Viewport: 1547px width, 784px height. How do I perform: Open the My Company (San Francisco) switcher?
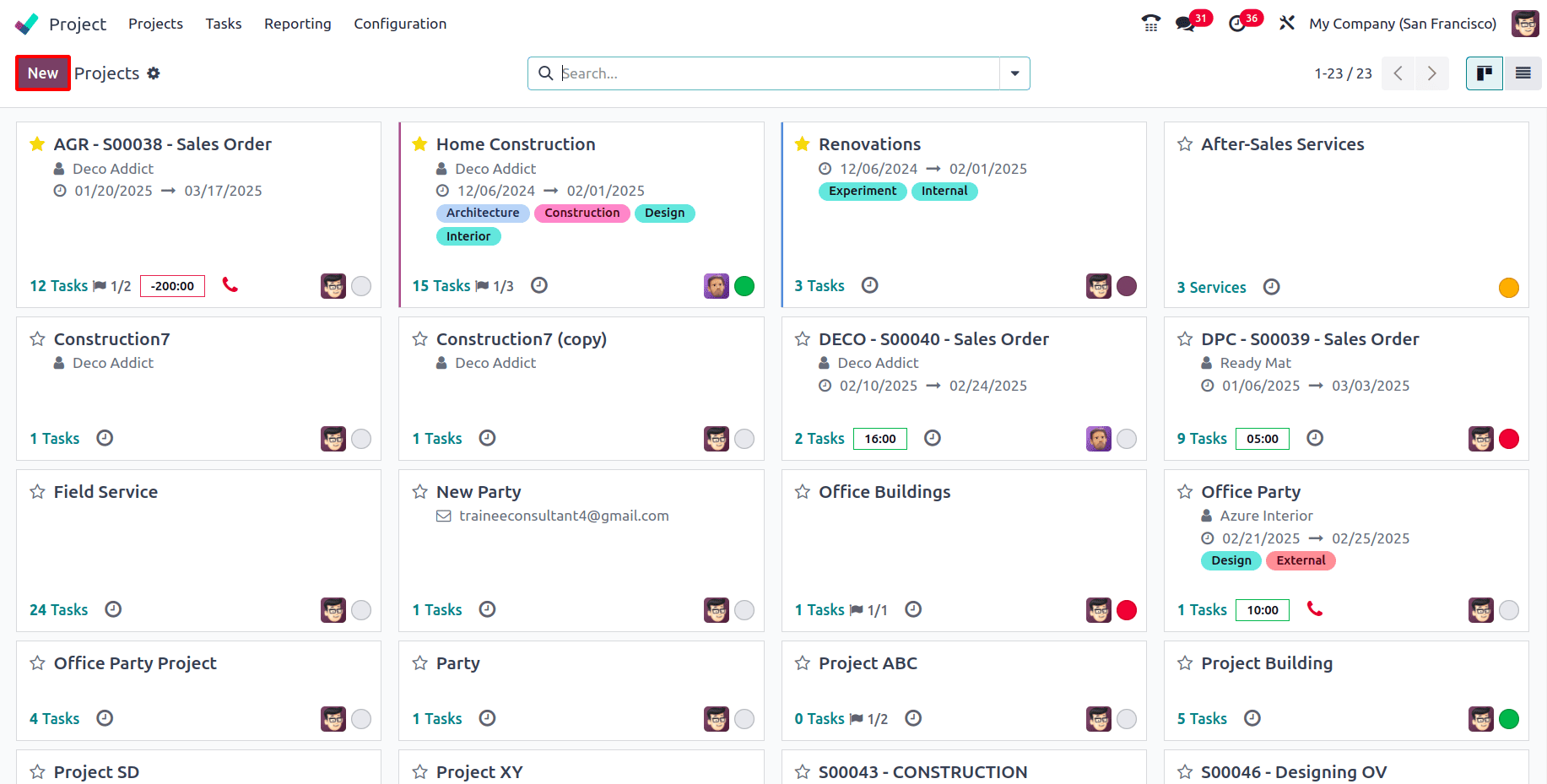tap(1402, 24)
